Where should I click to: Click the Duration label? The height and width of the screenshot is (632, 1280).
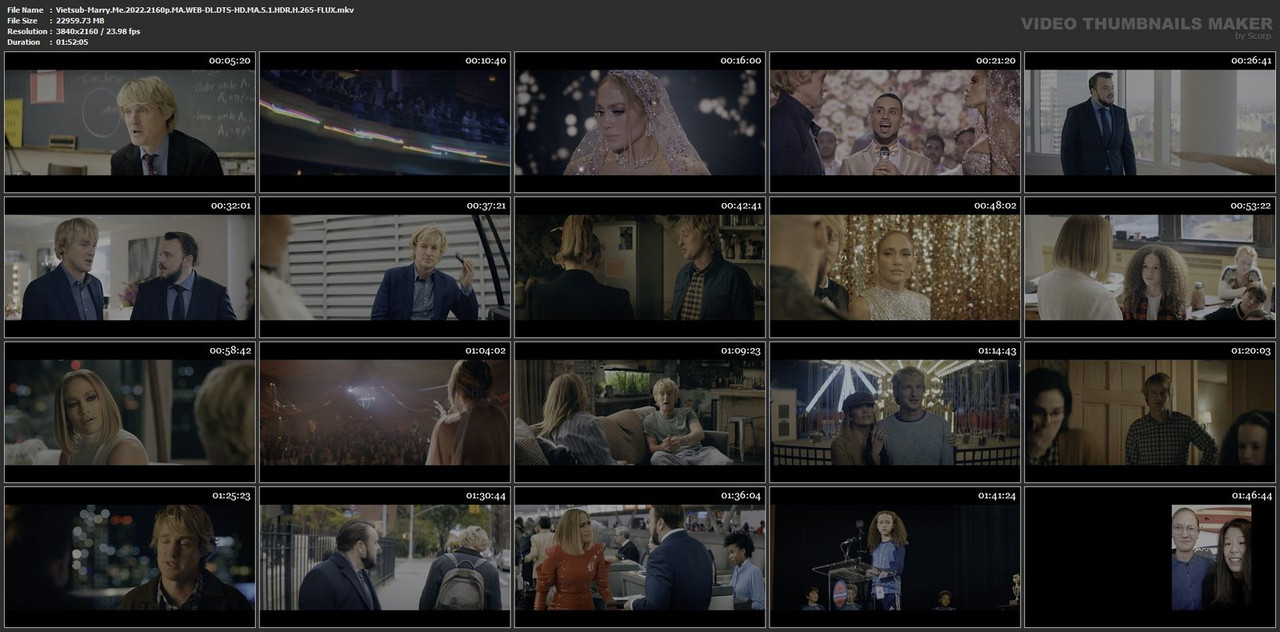pyautogui.click(x=23, y=42)
